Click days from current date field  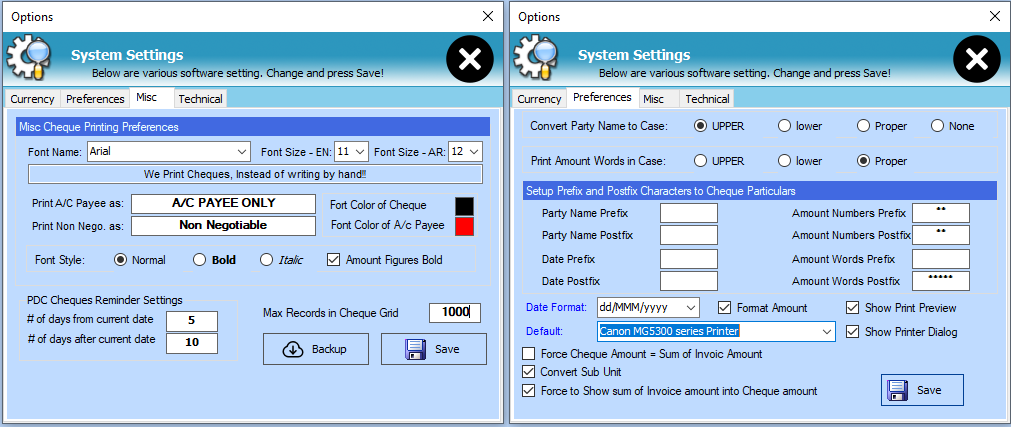coord(192,321)
